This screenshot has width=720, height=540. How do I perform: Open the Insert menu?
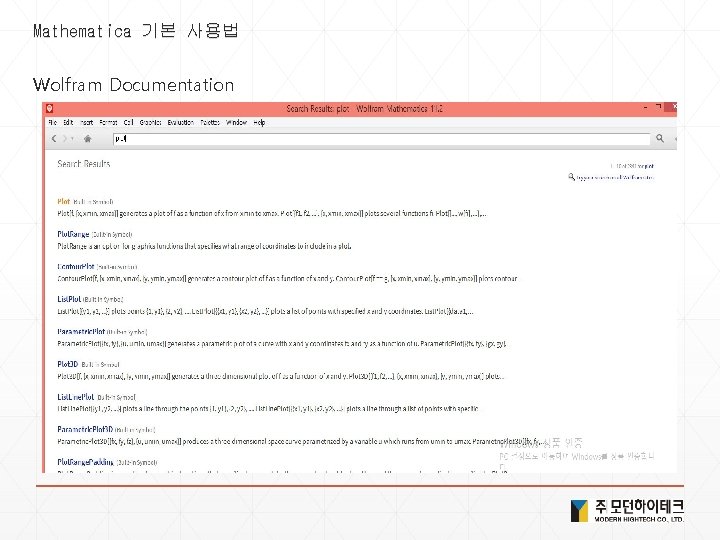[x=87, y=123]
